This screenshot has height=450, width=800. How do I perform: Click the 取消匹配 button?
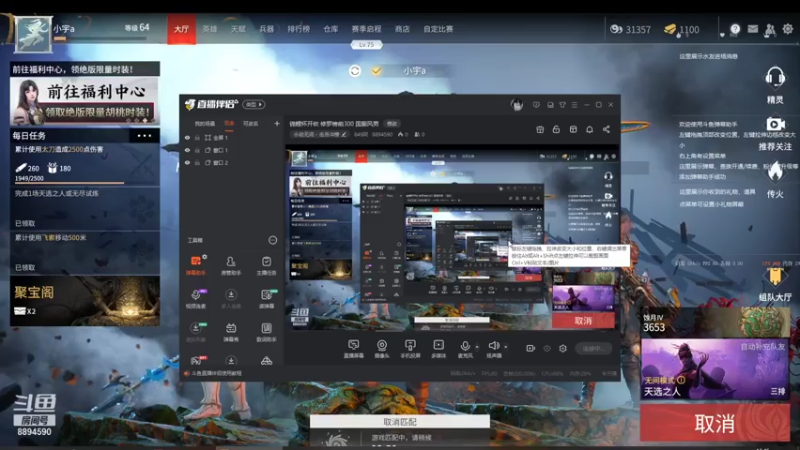point(399,422)
